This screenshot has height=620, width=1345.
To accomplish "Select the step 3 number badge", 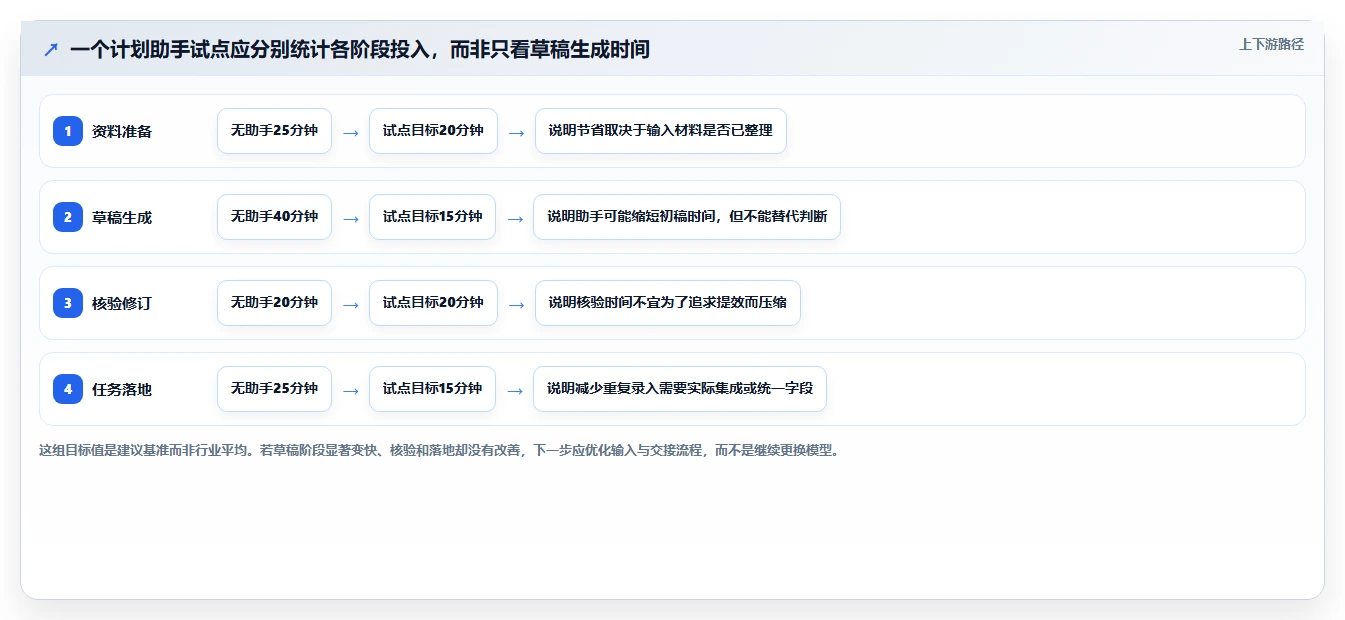I will [x=68, y=303].
